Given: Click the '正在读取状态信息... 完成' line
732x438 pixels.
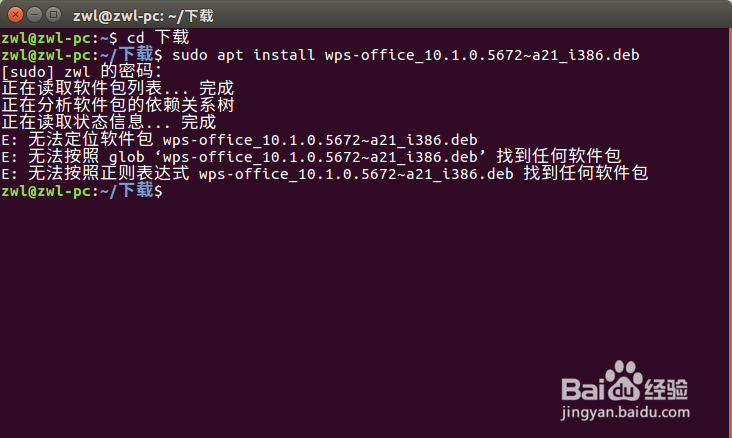Looking at the screenshot, I should (x=109, y=122).
